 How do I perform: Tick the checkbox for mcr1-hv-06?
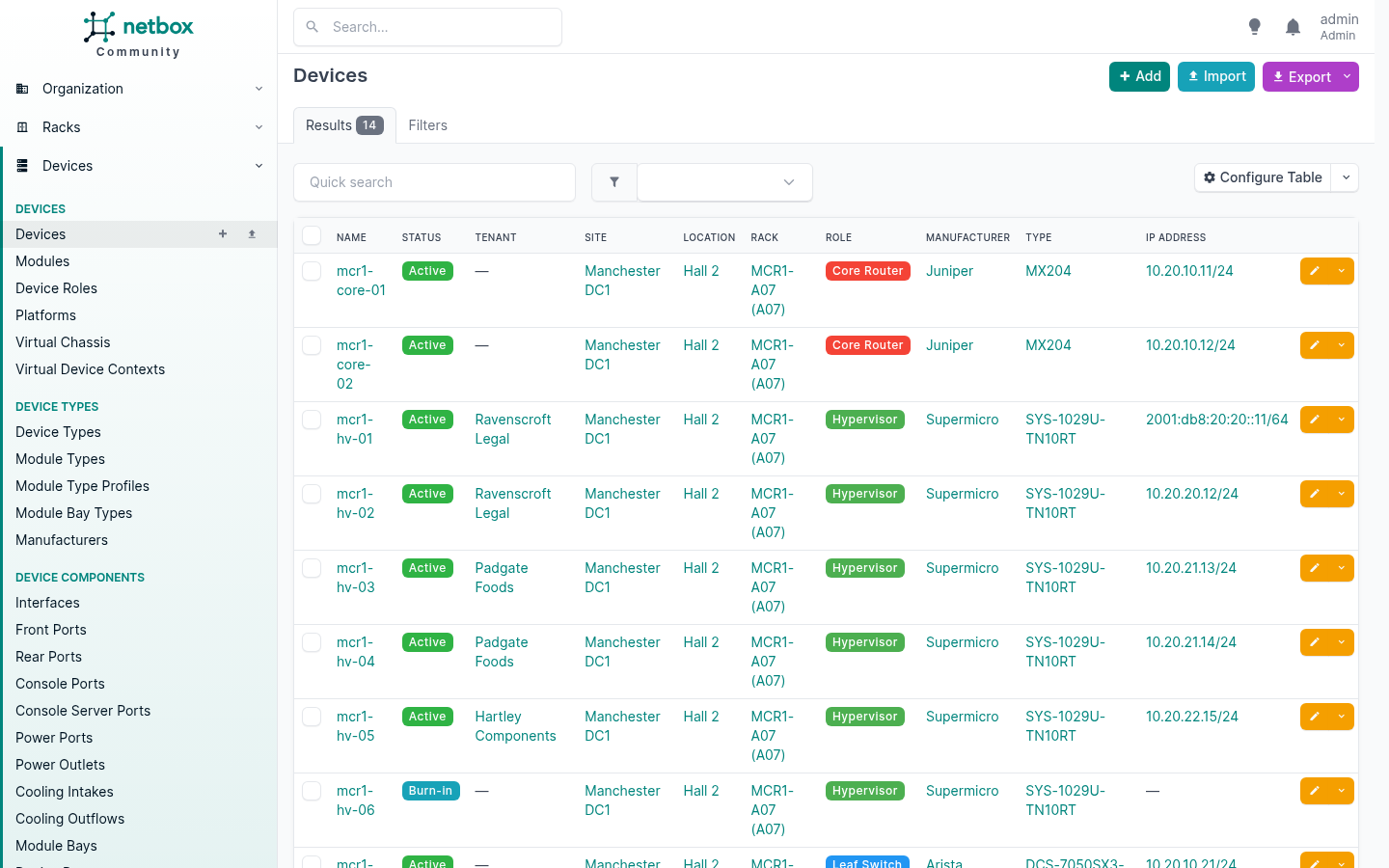[x=312, y=791]
